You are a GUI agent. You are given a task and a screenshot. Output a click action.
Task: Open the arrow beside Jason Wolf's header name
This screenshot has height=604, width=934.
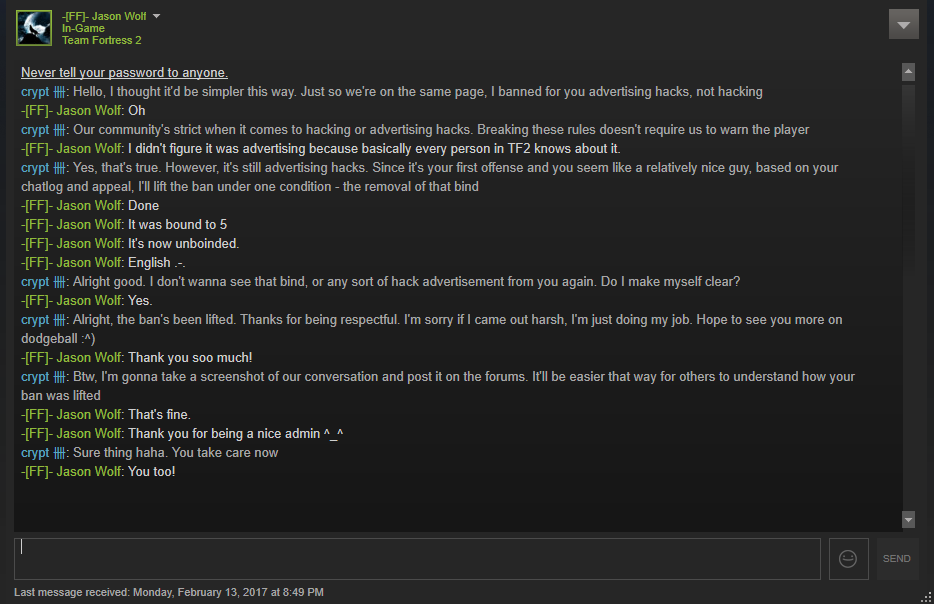tap(156, 16)
